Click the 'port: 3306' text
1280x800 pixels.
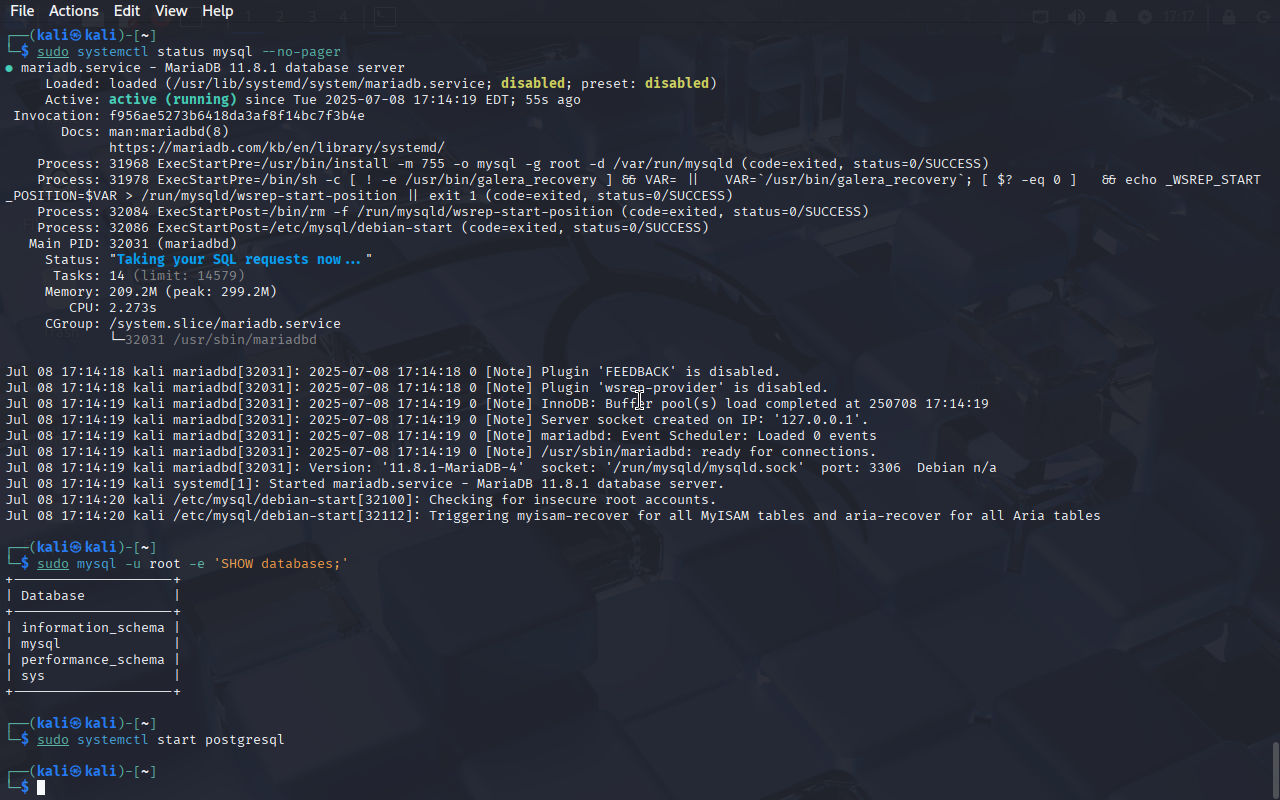861,467
